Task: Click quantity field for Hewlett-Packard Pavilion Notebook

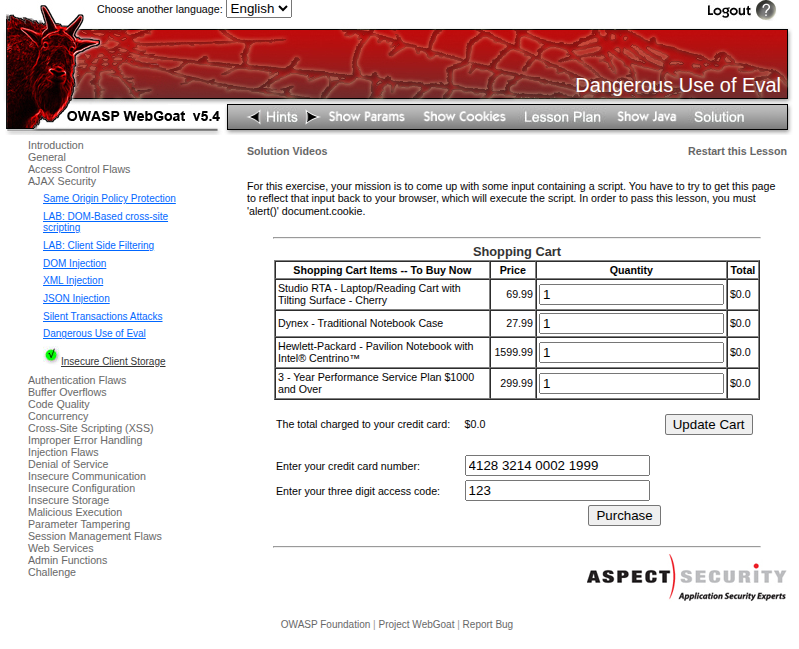Action: (631, 353)
